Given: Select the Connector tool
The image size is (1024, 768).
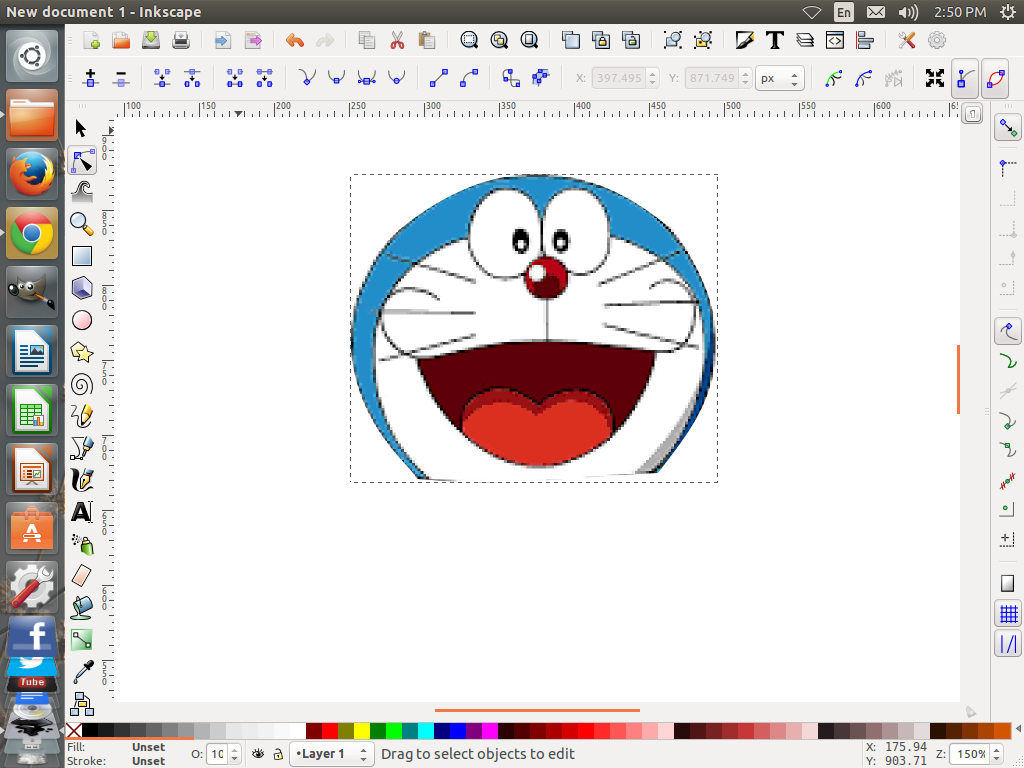Looking at the screenshot, I should 82,704.
